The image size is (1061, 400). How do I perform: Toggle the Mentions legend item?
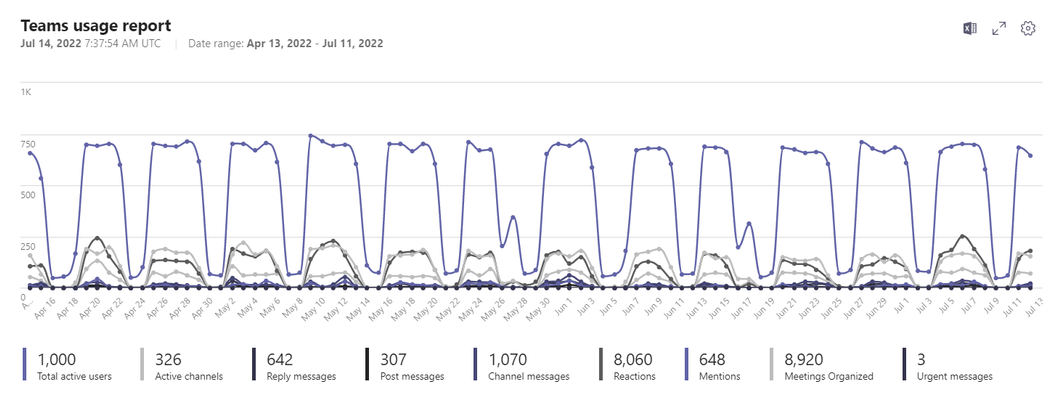coord(714,365)
